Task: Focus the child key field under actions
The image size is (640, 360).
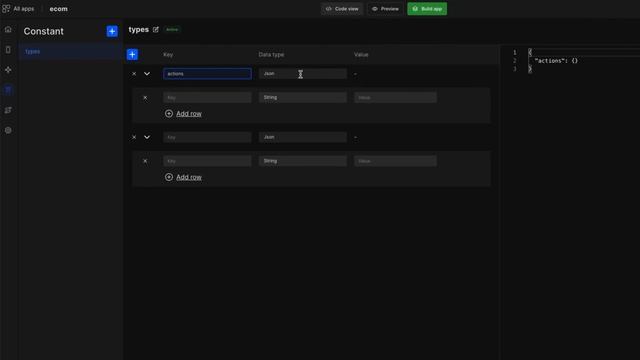Action: 207,97
